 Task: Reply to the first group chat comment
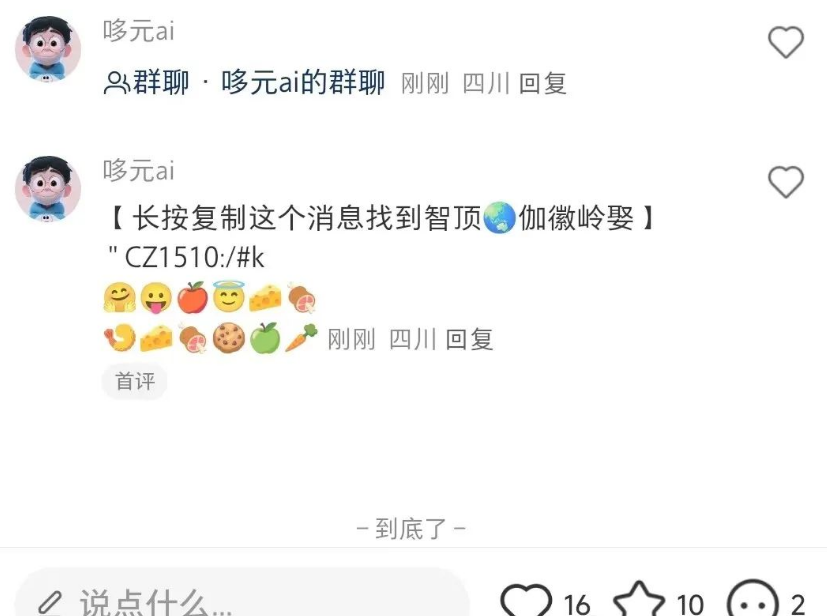click(542, 84)
